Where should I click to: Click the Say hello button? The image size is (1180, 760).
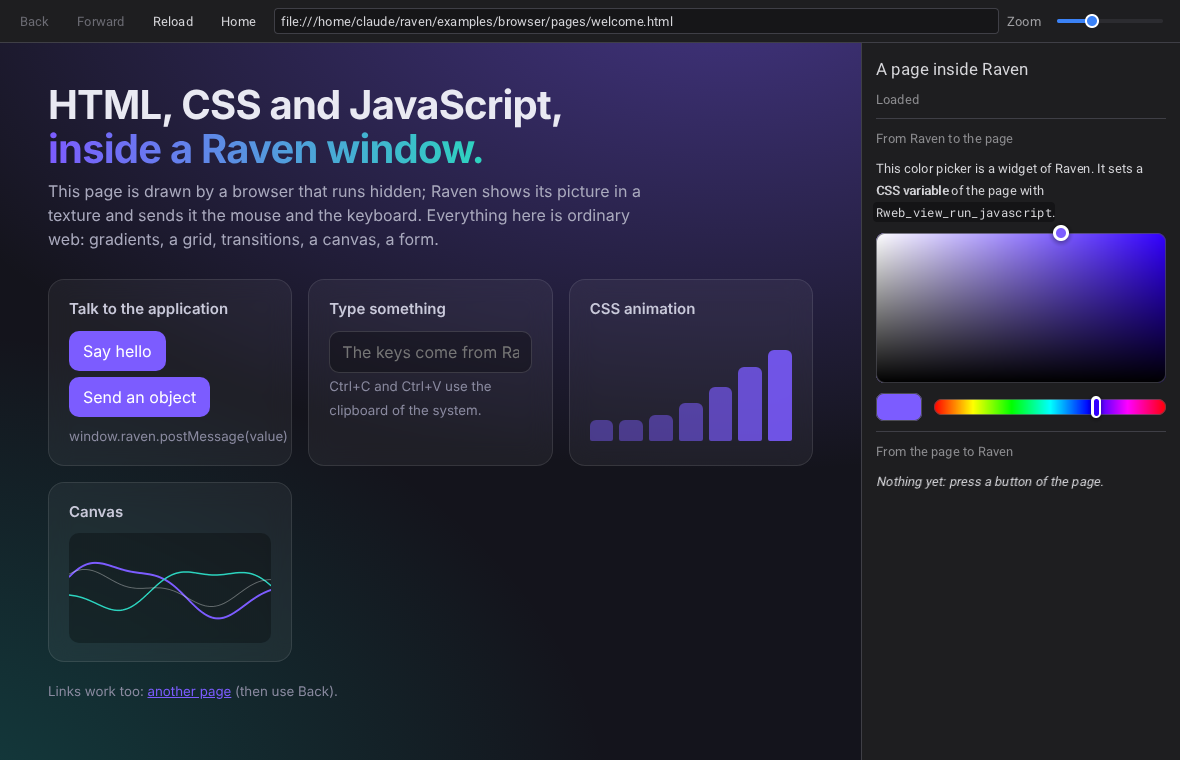(117, 351)
